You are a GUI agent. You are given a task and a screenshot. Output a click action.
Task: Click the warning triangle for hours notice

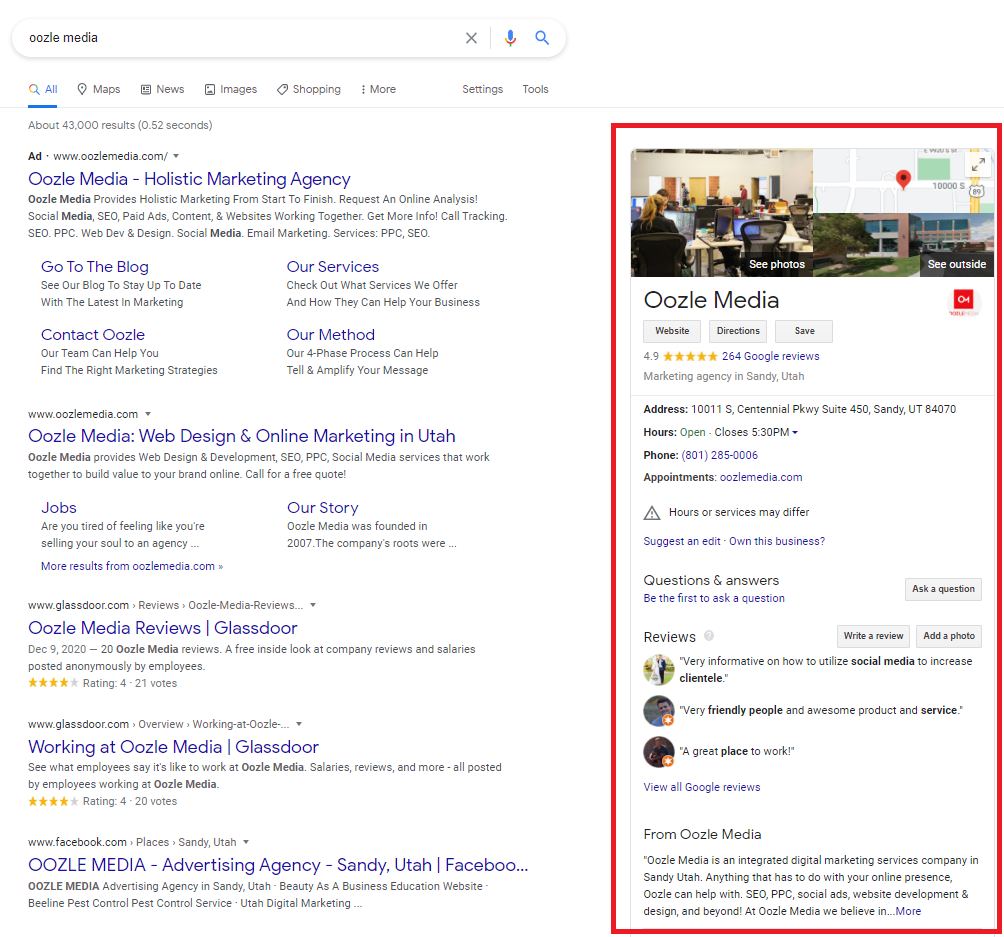pos(651,512)
